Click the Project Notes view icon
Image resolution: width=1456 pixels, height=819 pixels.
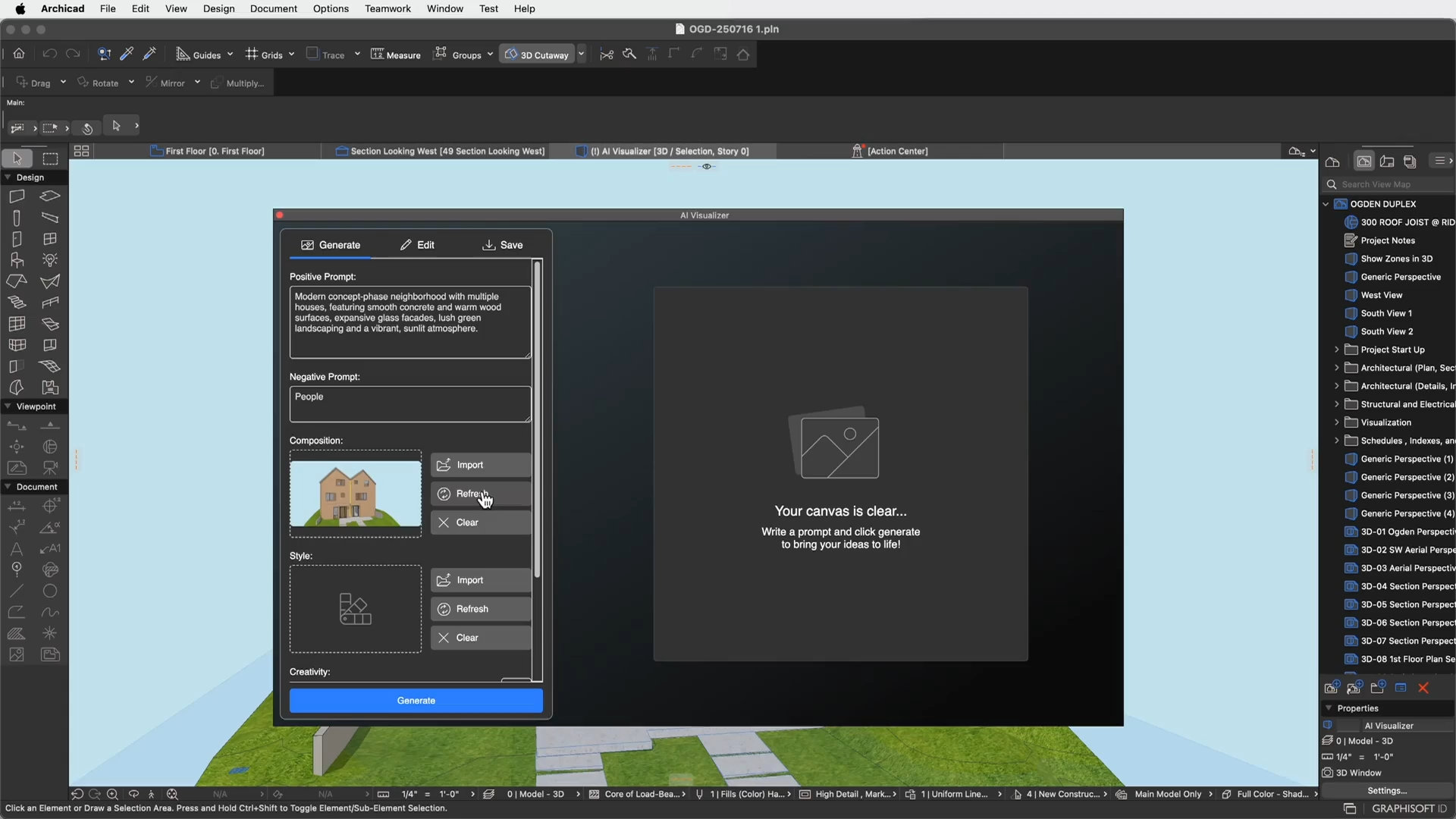pyautogui.click(x=1351, y=240)
